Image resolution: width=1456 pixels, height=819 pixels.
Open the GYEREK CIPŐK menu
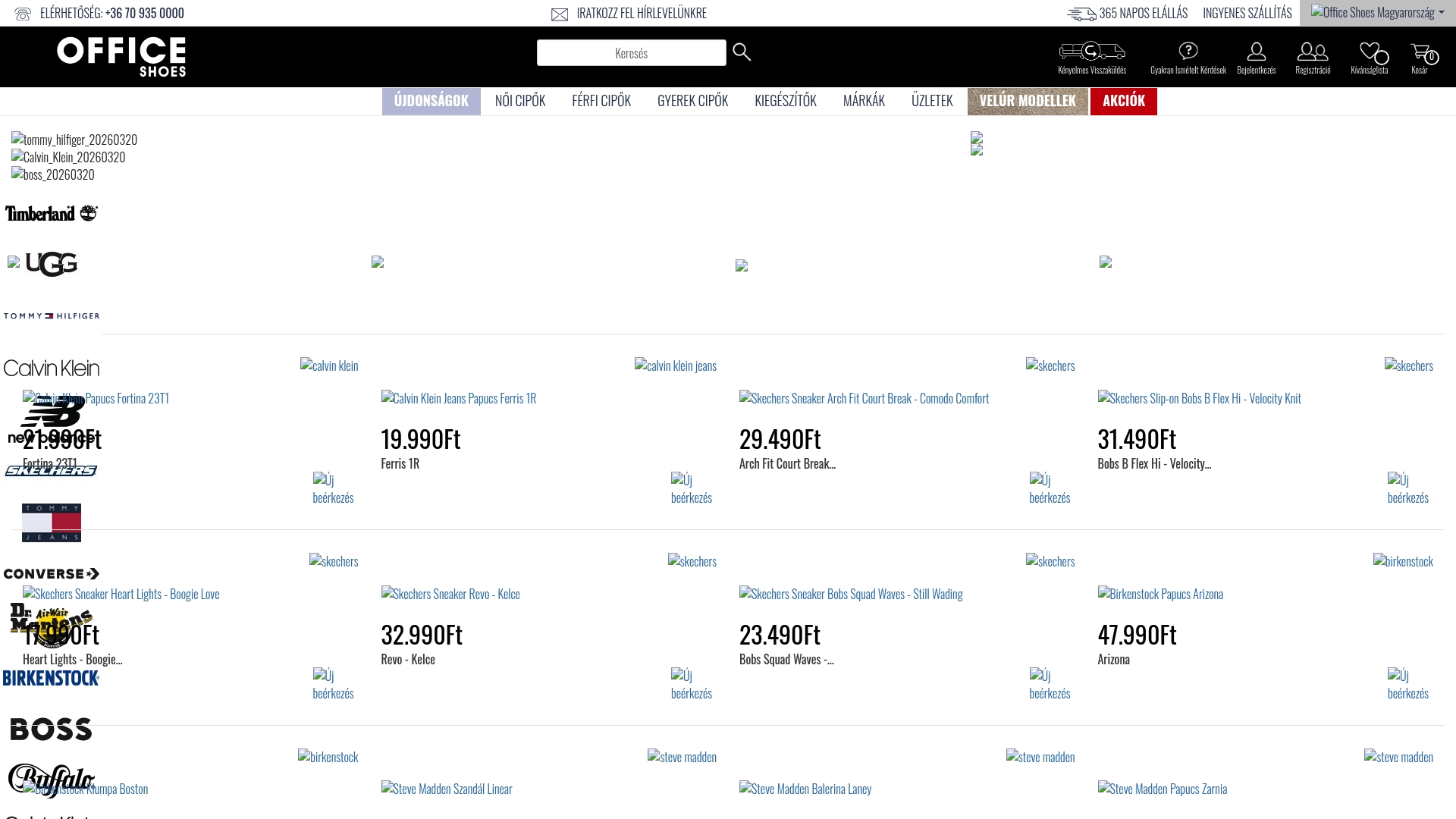(692, 101)
